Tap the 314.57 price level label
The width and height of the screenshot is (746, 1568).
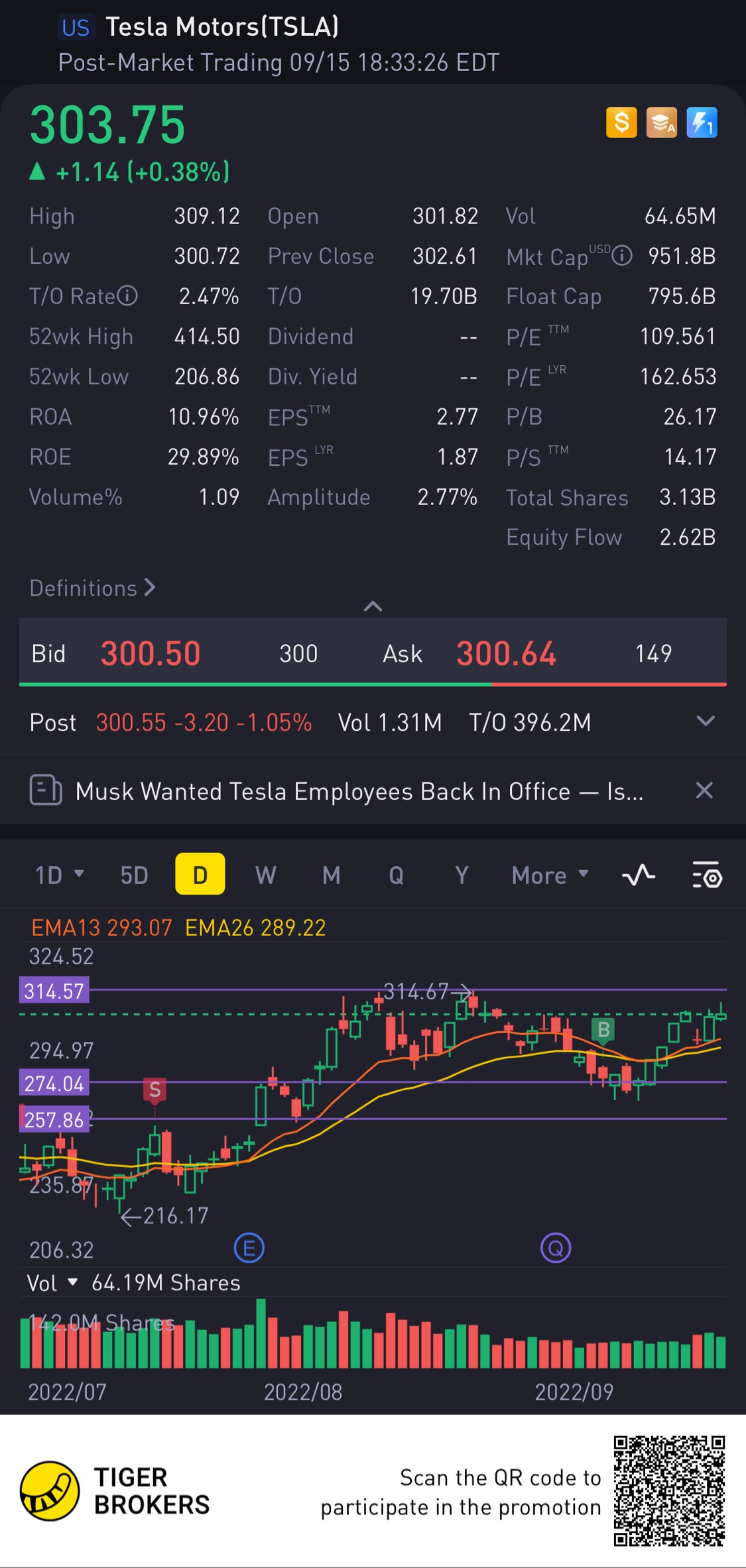(x=54, y=991)
